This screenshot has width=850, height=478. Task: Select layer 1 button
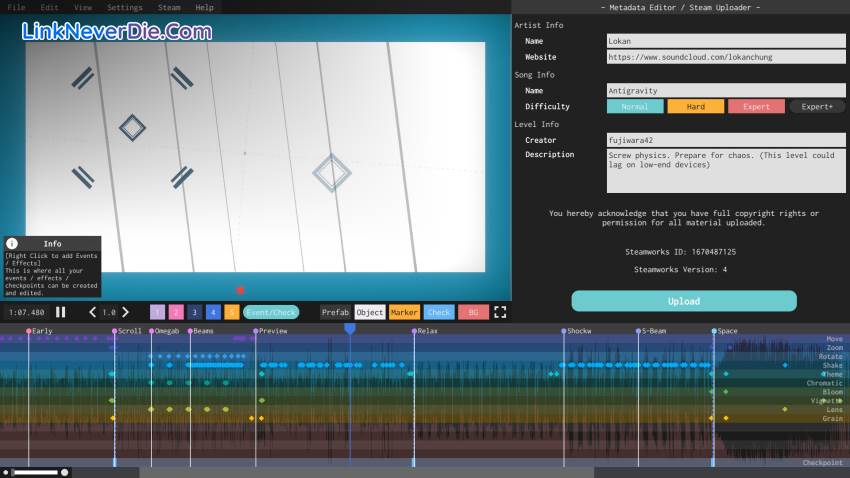point(157,312)
